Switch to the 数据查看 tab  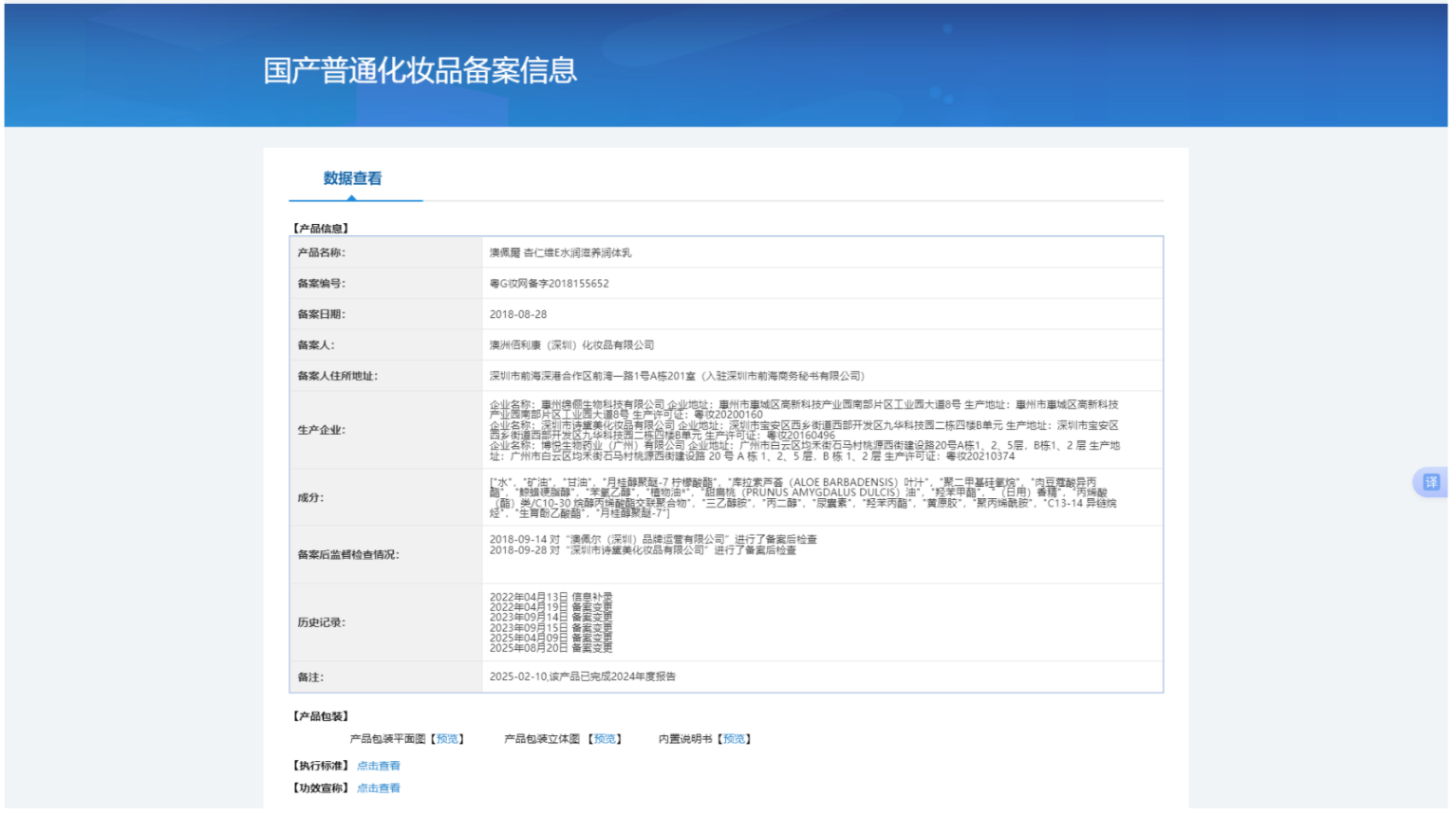pos(352,178)
